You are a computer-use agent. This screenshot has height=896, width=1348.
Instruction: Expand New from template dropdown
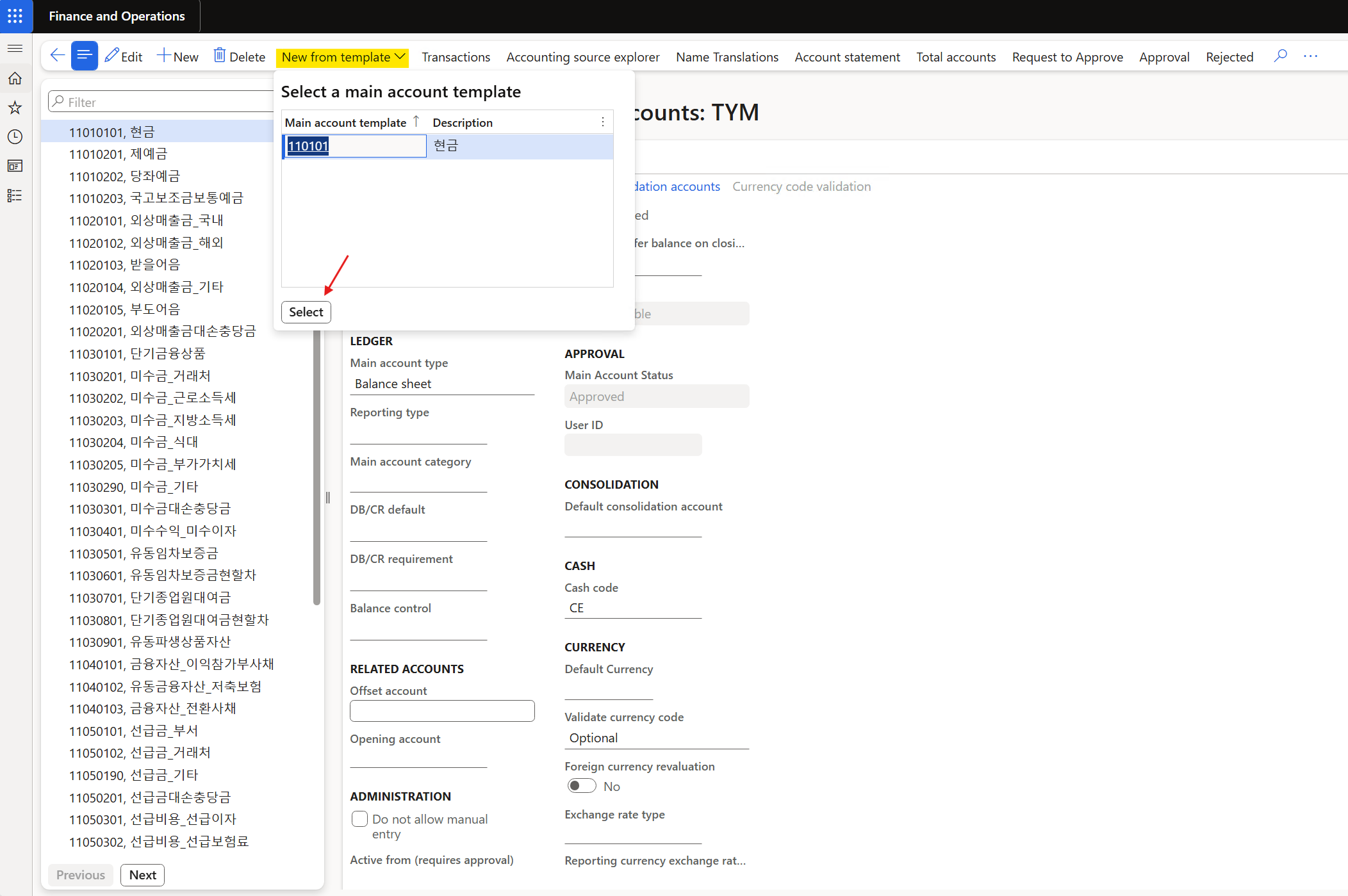343,57
